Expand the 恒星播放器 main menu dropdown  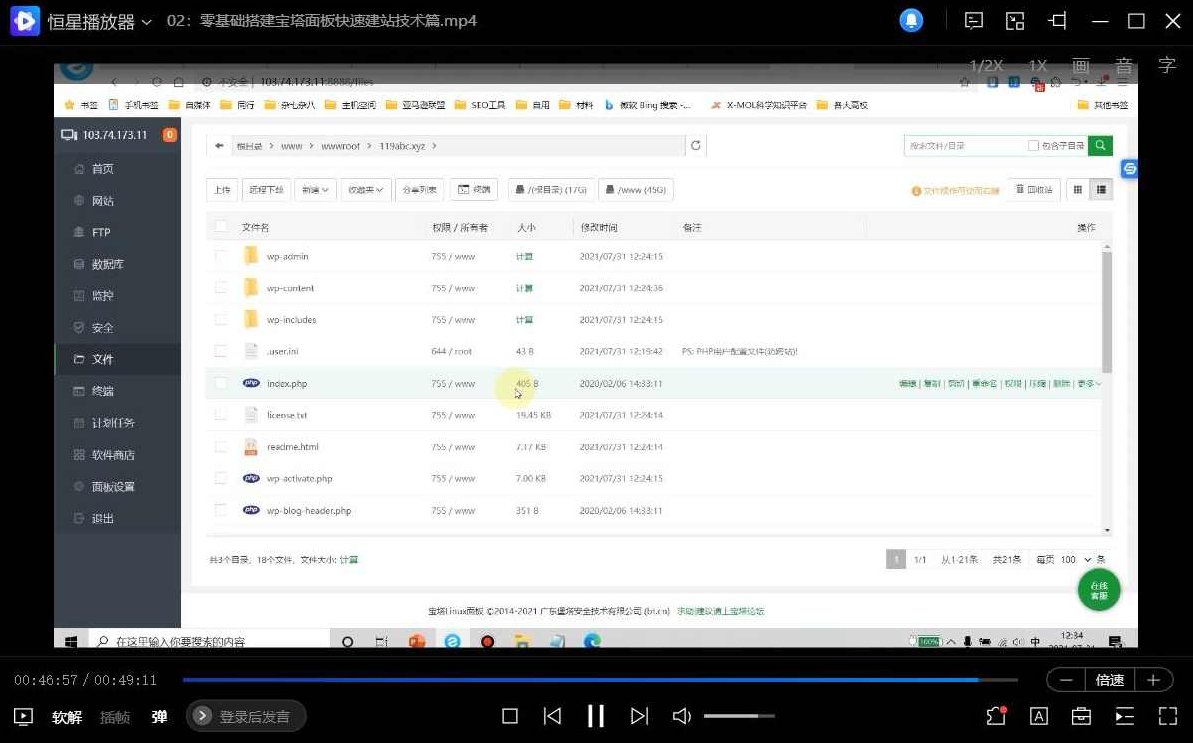click(x=146, y=22)
